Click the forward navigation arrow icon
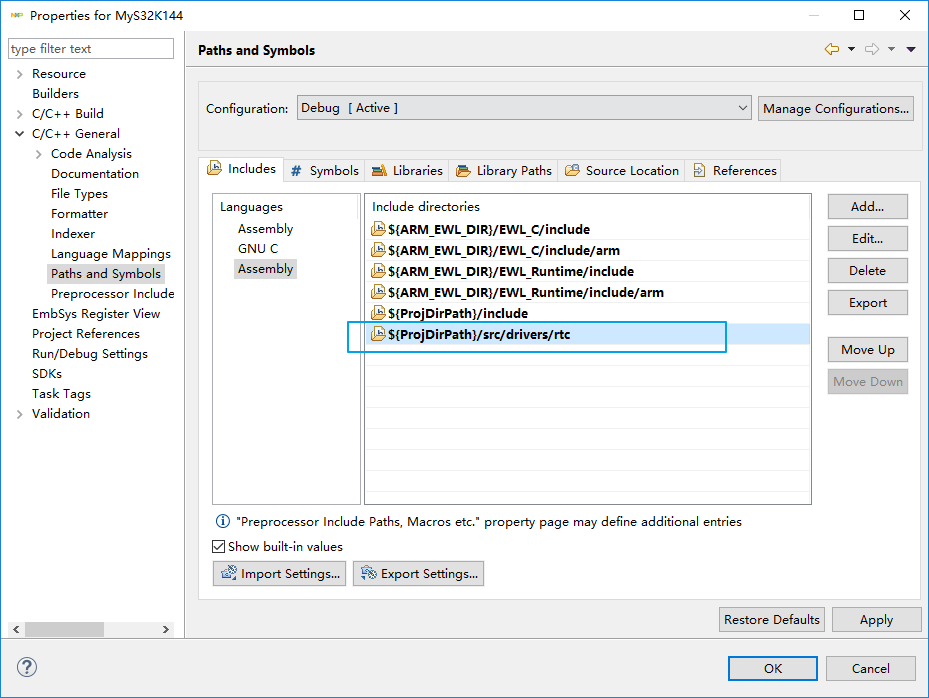The image size is (929, 698). click(871, 49)
